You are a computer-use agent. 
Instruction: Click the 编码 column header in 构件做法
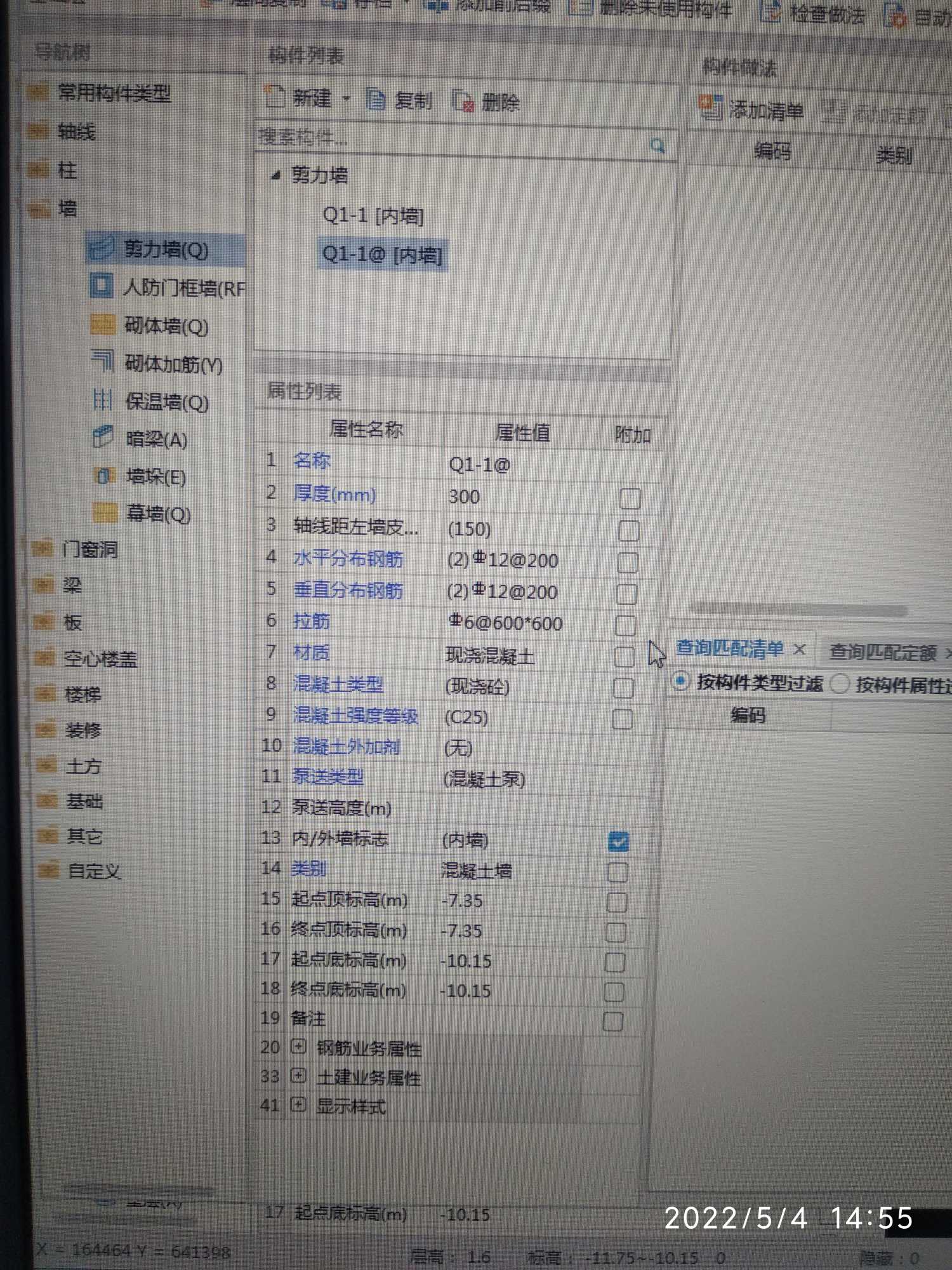(x=772, y=150)
